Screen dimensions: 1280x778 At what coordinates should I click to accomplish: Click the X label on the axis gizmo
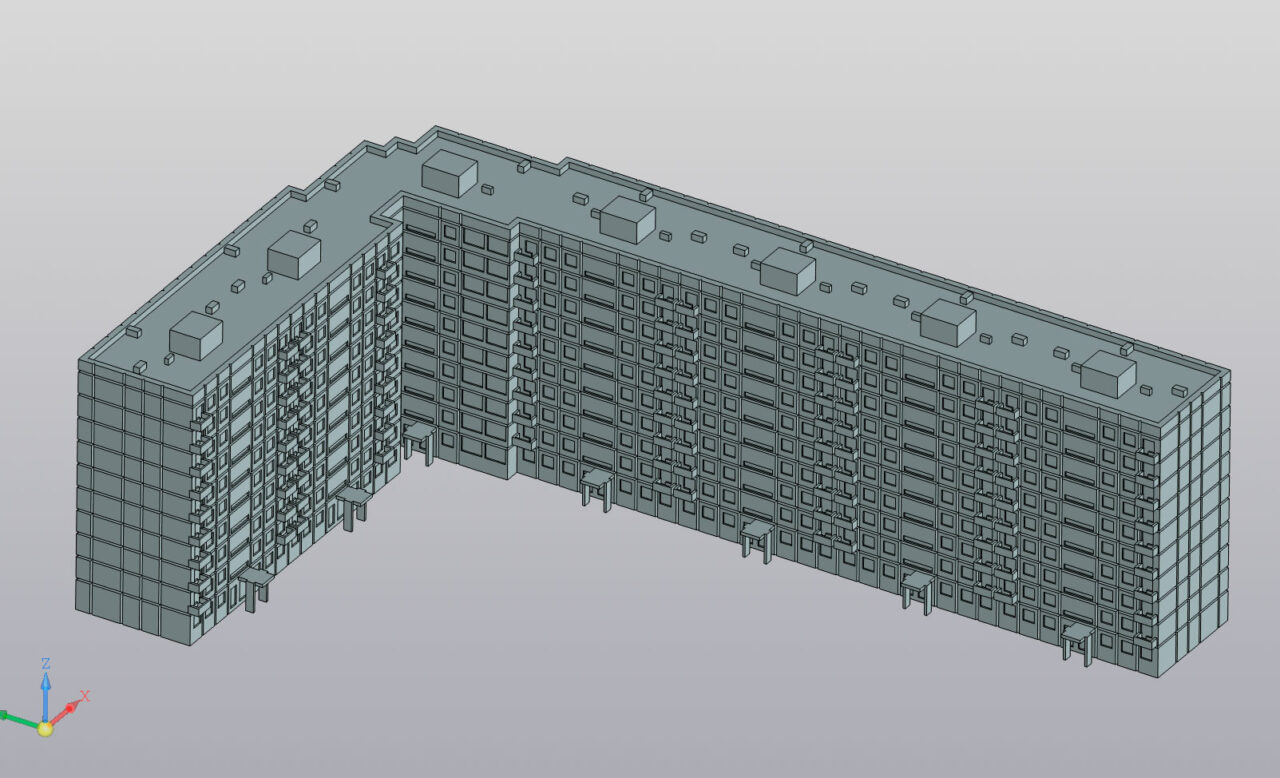[x=85, y=696]
